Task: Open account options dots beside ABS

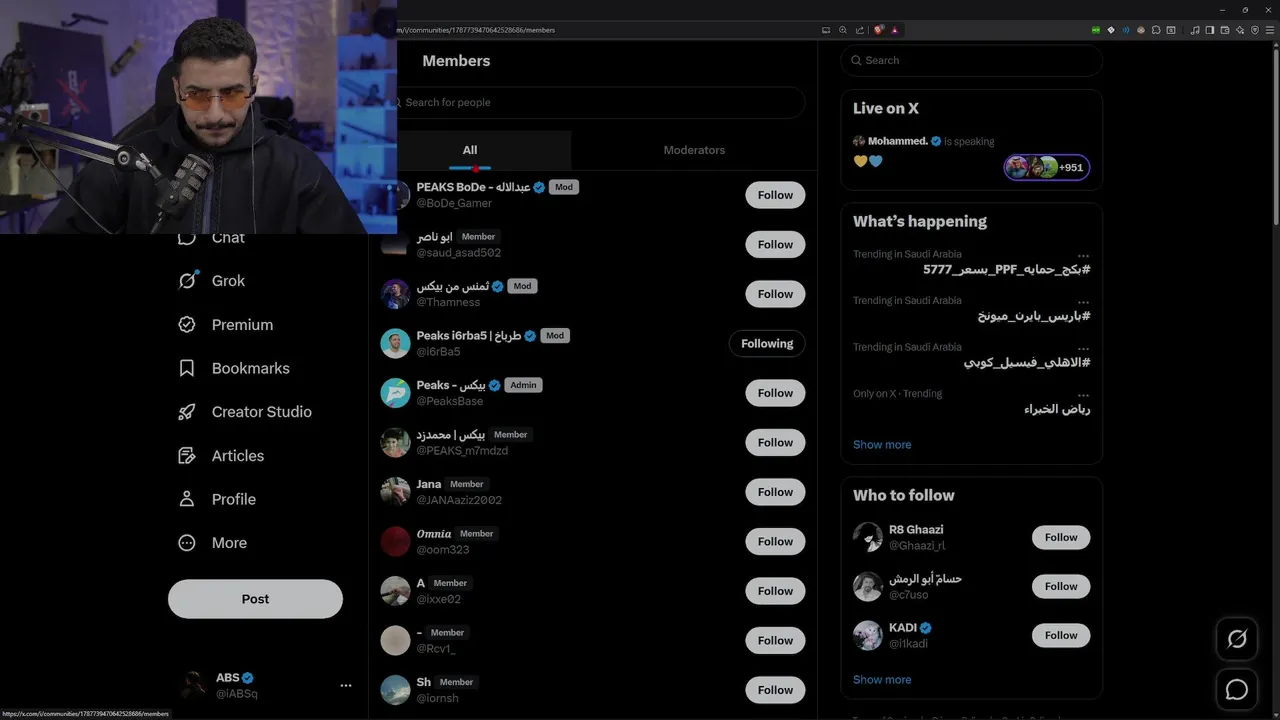Action: pyautogui.click(x=346, y=686)
